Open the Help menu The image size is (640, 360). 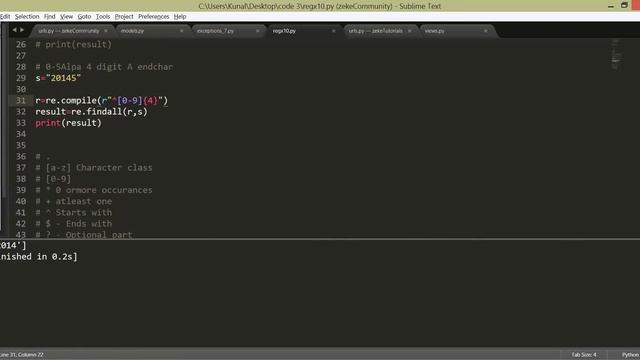click(180, 16)
